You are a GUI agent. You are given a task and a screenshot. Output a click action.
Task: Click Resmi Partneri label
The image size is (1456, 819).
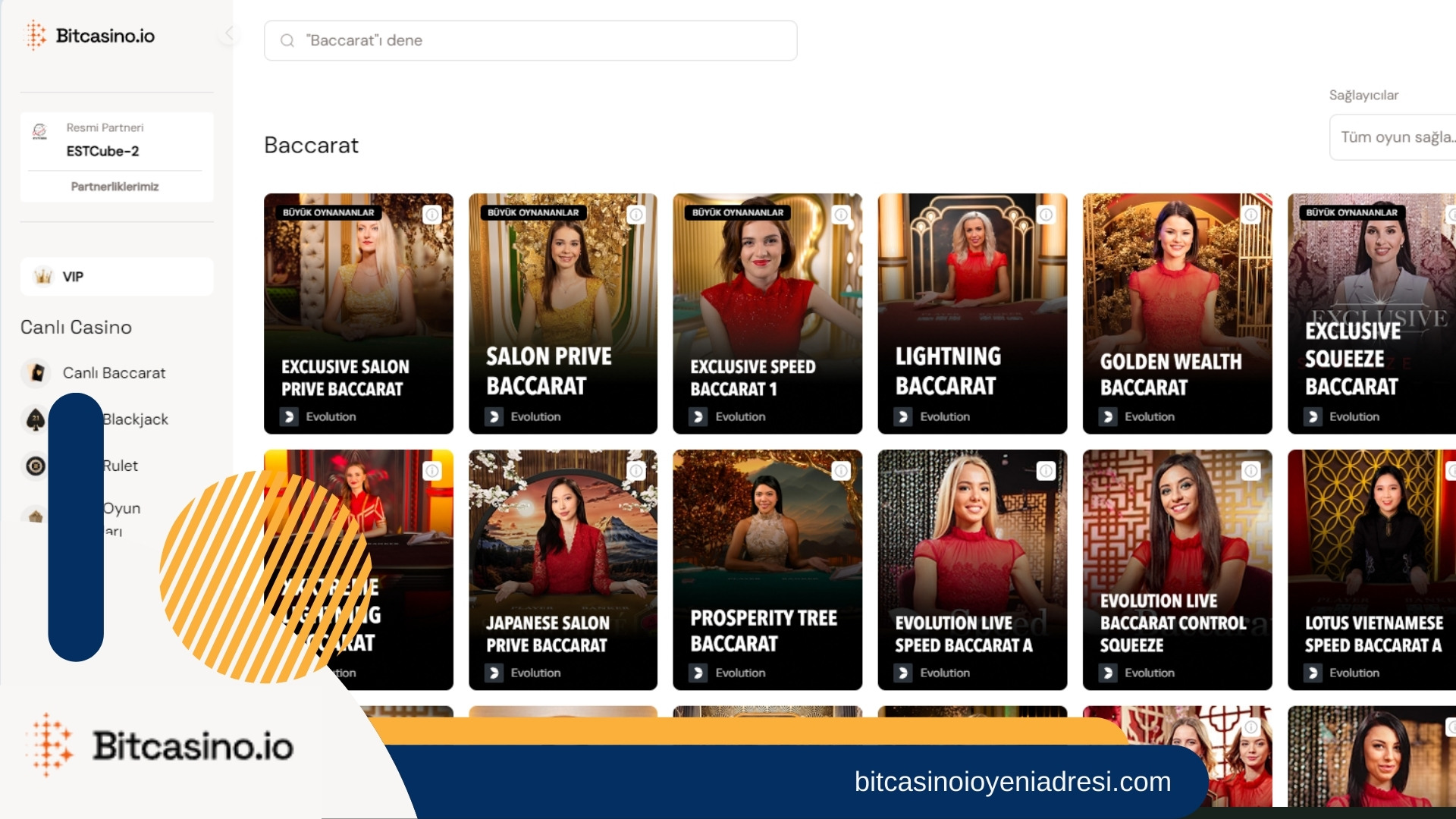pos(105,127)
